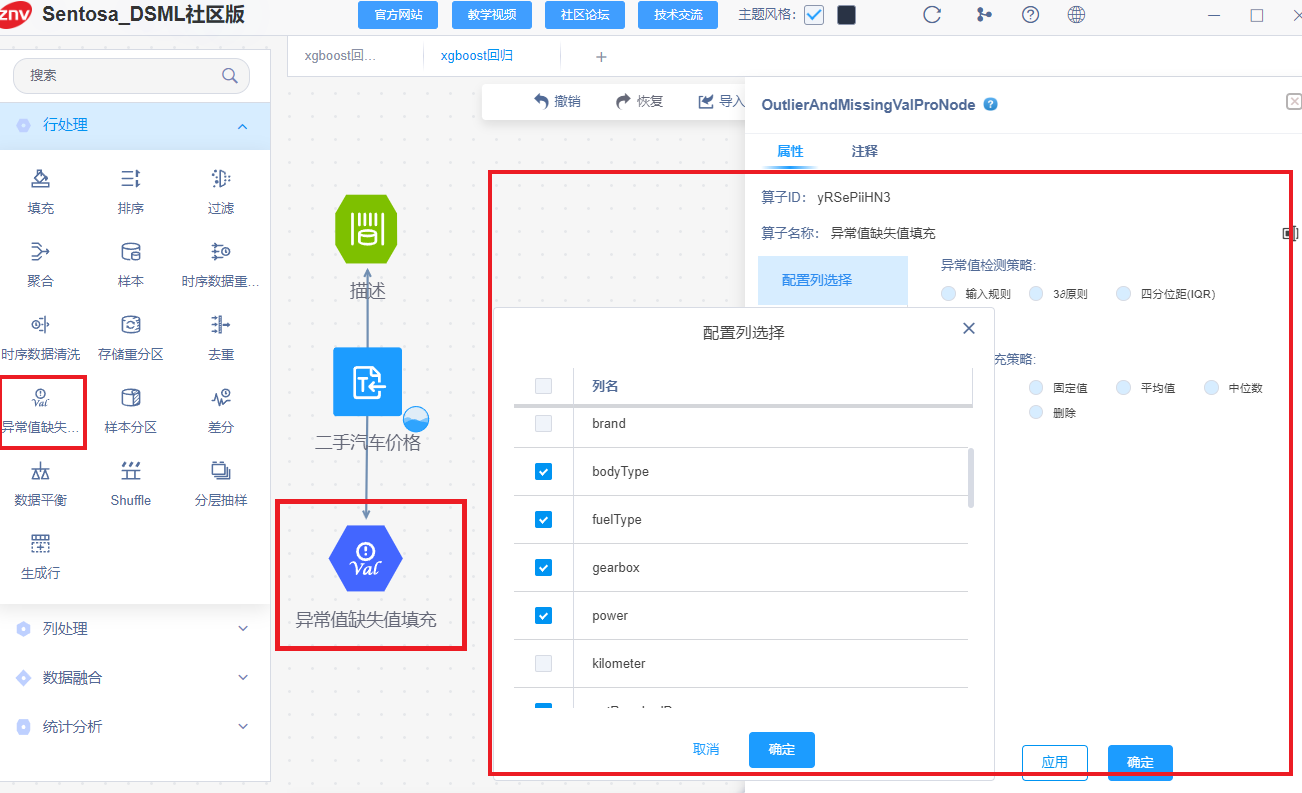Click help icon beside OutlierAndMissingValProNode title
The height and width of the screenshot is (793, 1302).
tap(990, 104)
